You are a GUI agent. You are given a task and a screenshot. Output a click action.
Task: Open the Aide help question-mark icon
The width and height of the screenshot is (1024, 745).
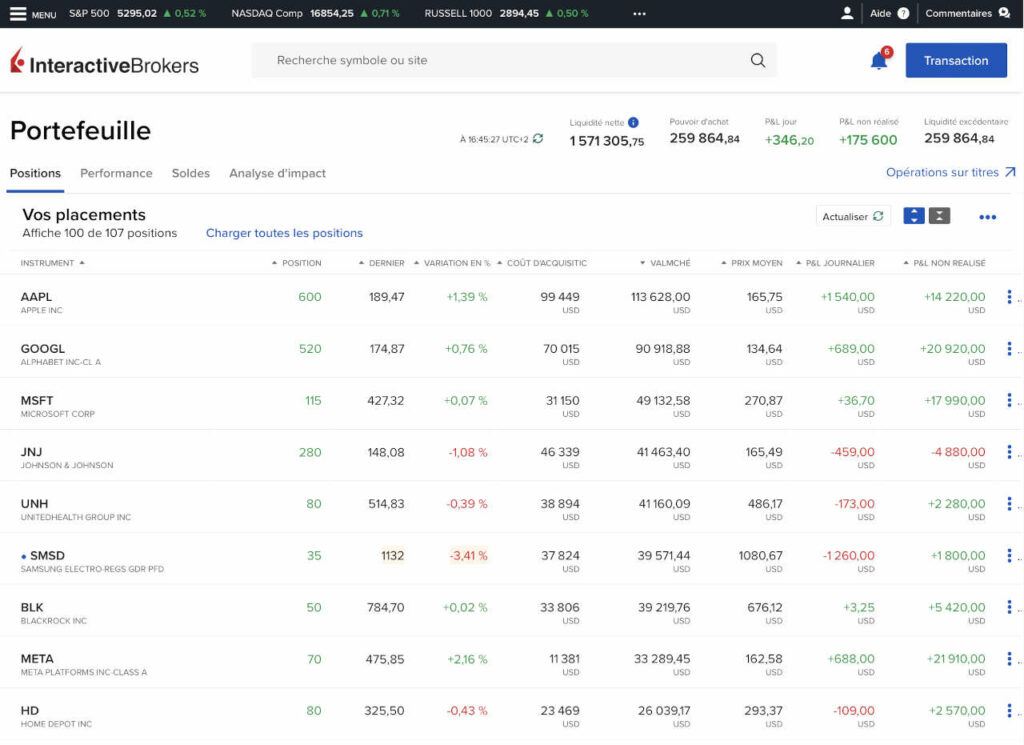pos(903,13)
